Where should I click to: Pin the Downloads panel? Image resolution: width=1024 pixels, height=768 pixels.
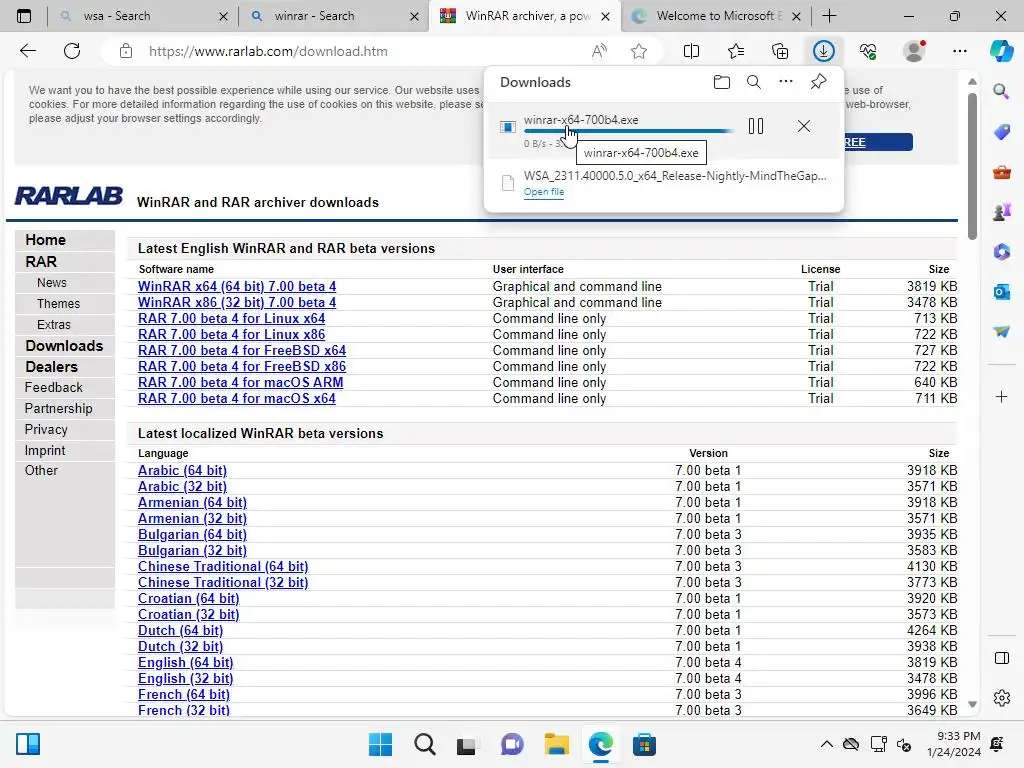(x=818, y=82)
